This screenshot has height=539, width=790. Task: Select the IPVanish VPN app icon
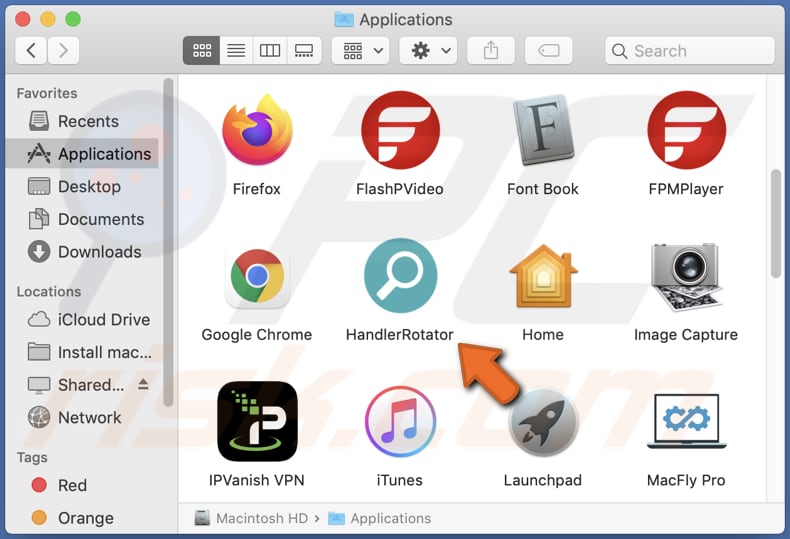tap(257, 421)
